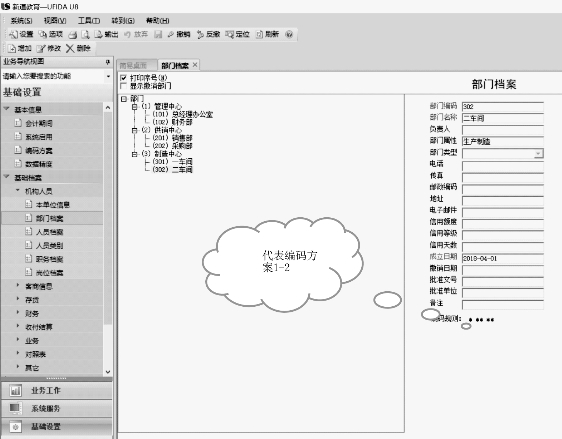The image size is (562, 439).
Task: Open 编码方案 in the sidebar
Action: (39, 151)
